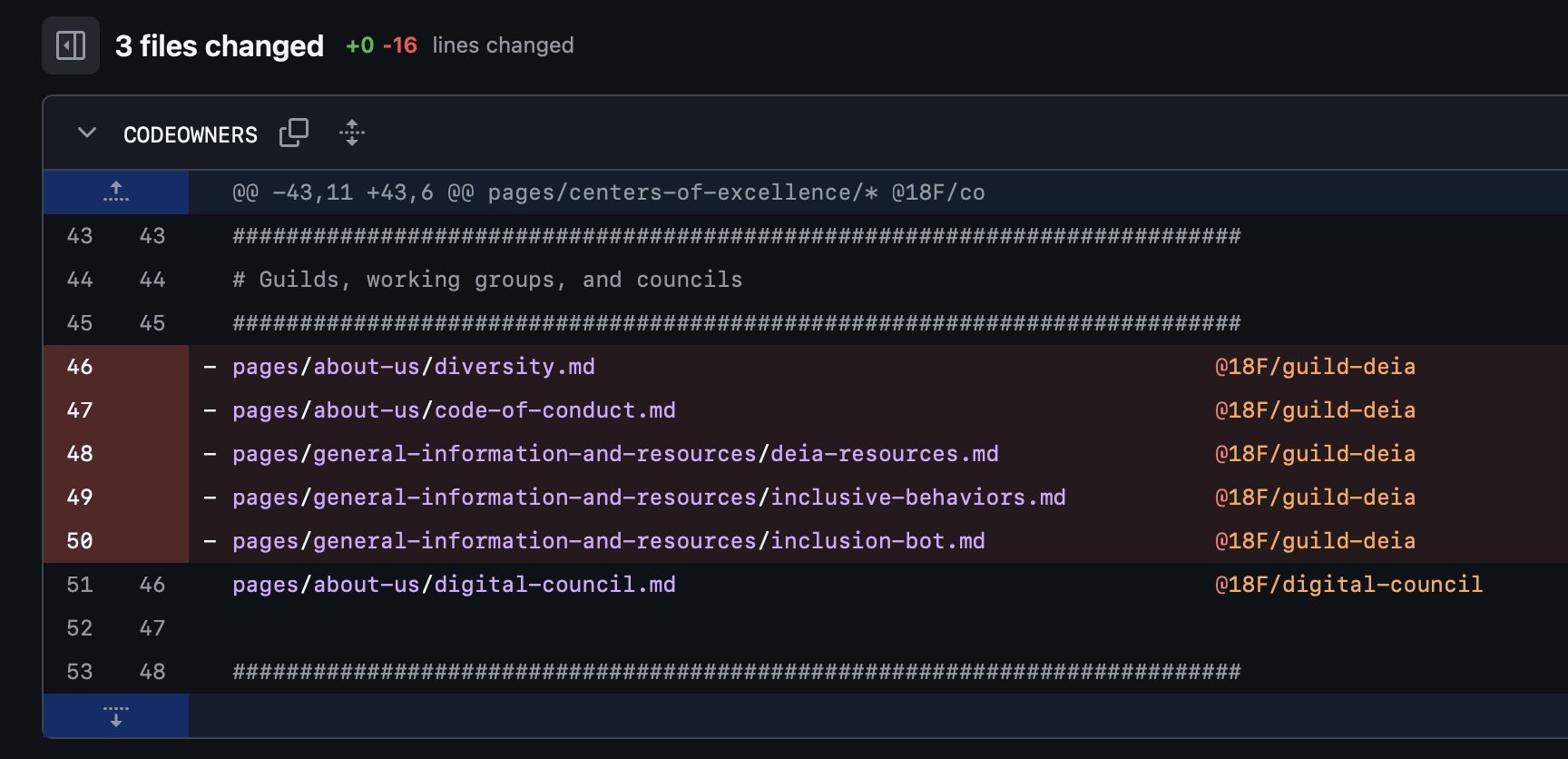Expand all lines in CODEOWNERS file

(352, 133)
